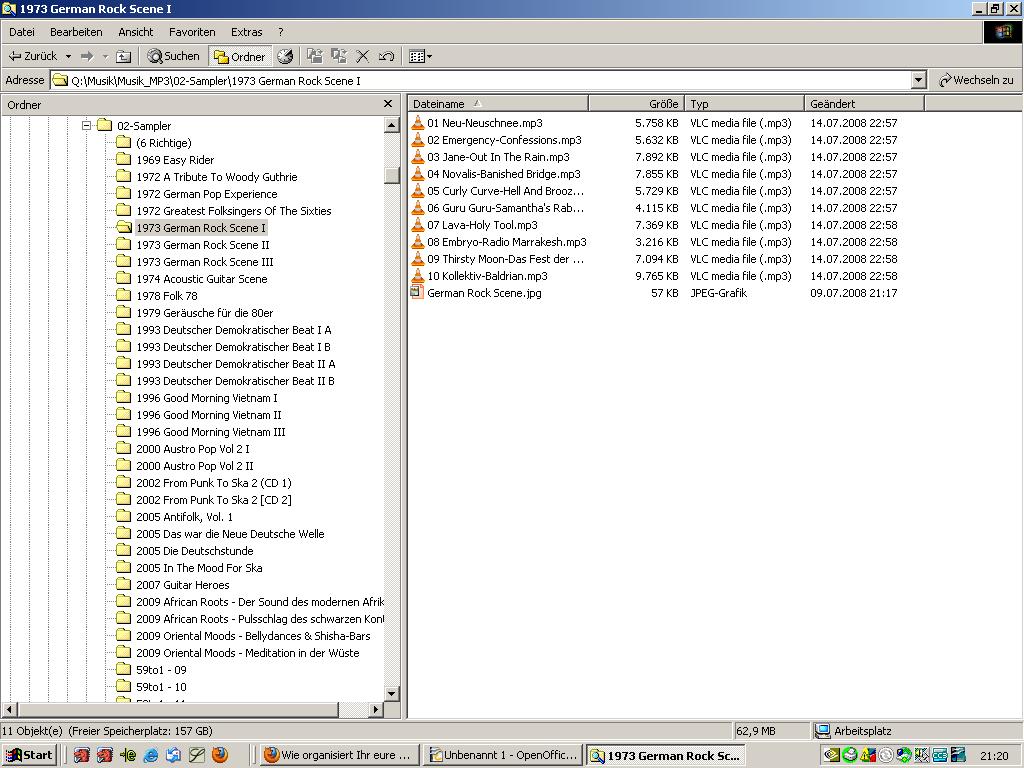Open the Suchen search panel
Image resolution: width=1024 pixels, height=768 pixels.
click(x=174, y=56)
